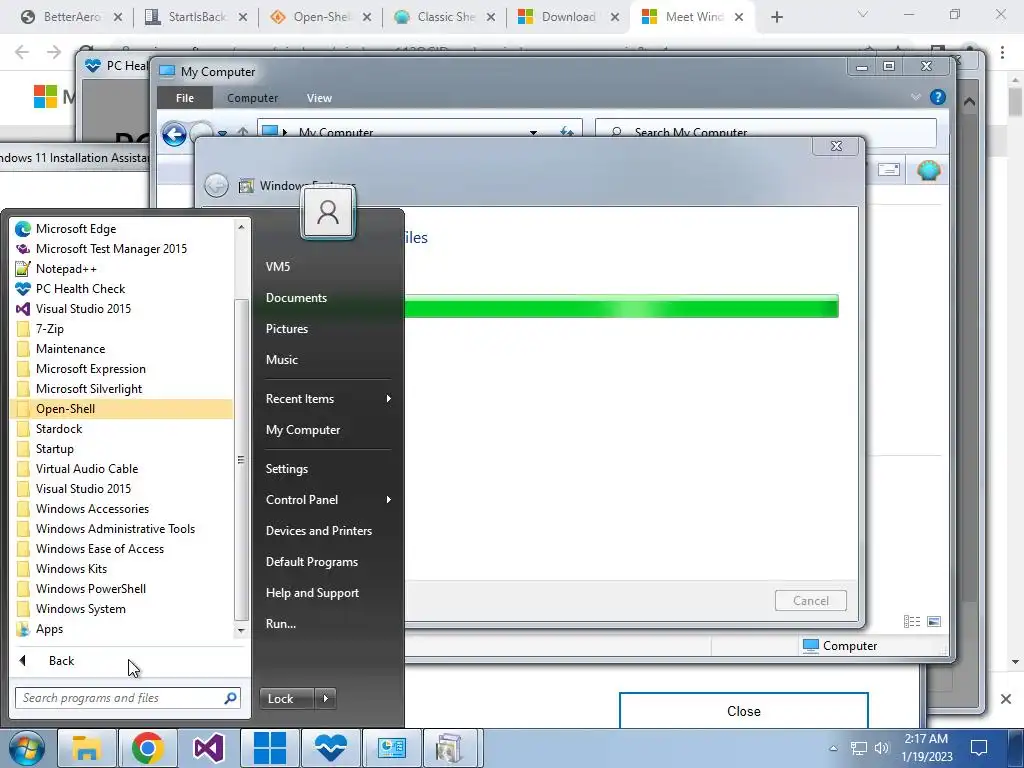Click the network icon in the system tray
The image size is (1024, 768).
click(x=859, y=748)
